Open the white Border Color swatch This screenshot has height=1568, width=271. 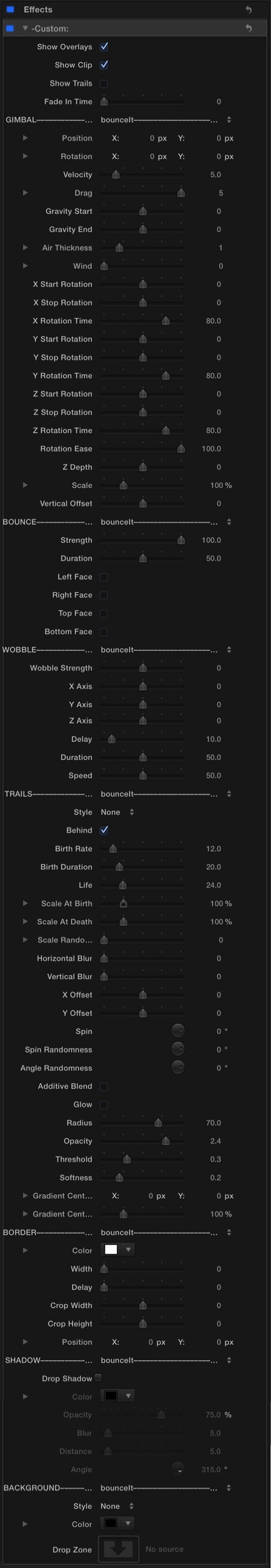pyautogui.click(x=111, y=1250)
